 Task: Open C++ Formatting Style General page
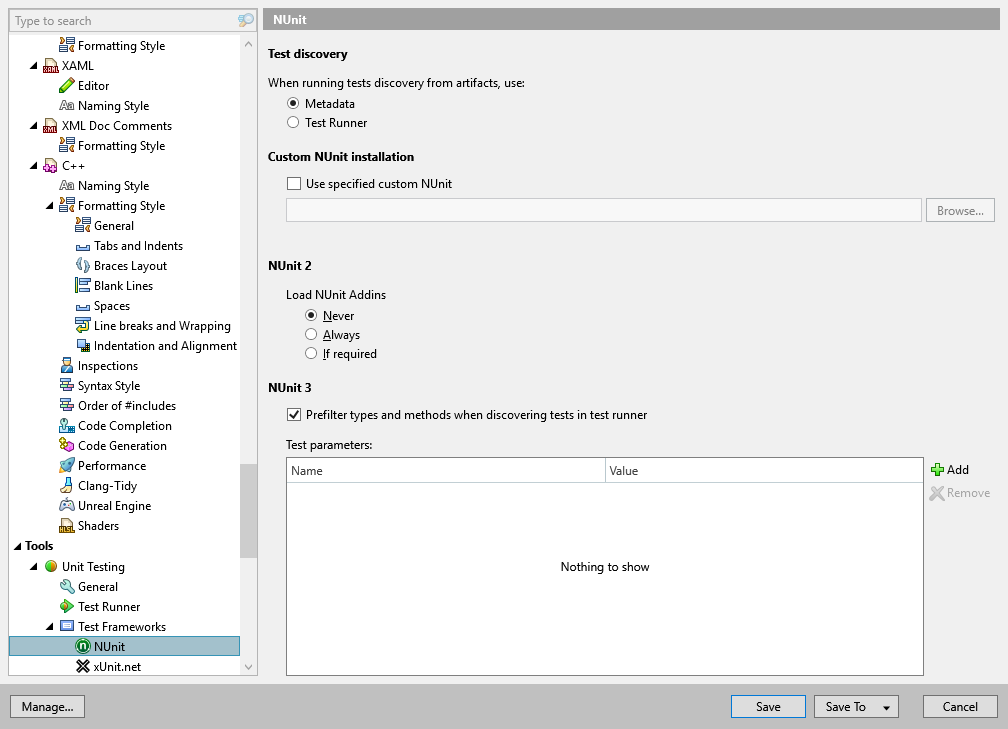pyautogui.click(x=114, y=226)
